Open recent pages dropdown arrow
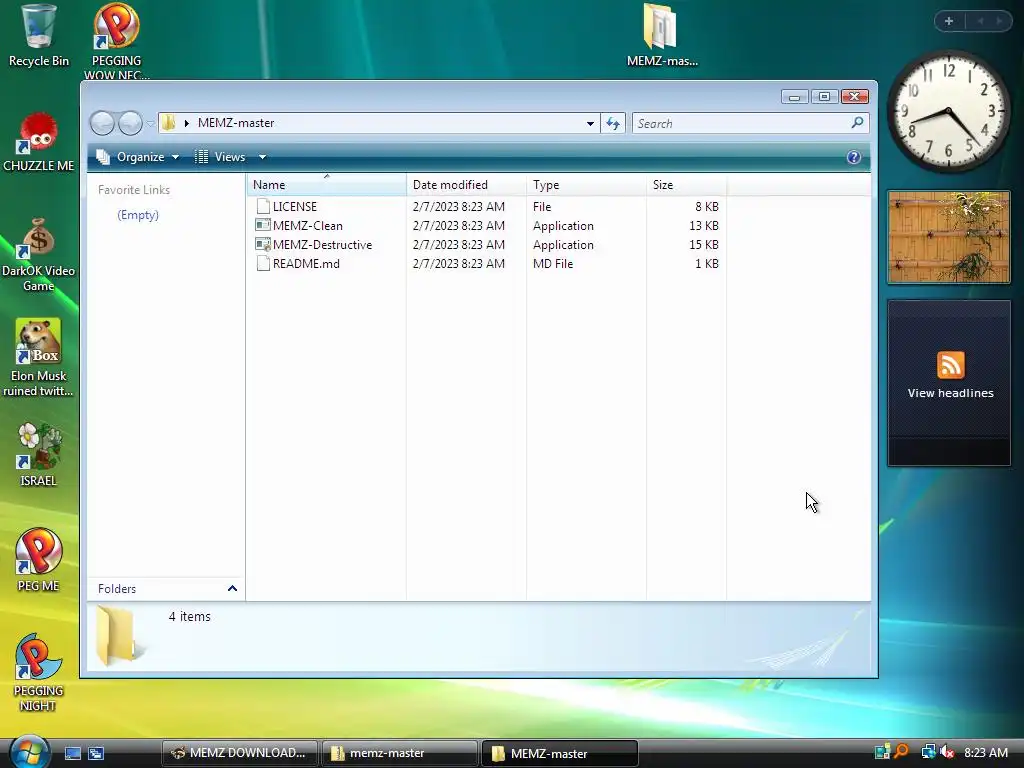This screenshot has height=768, width=1024. 151,123
